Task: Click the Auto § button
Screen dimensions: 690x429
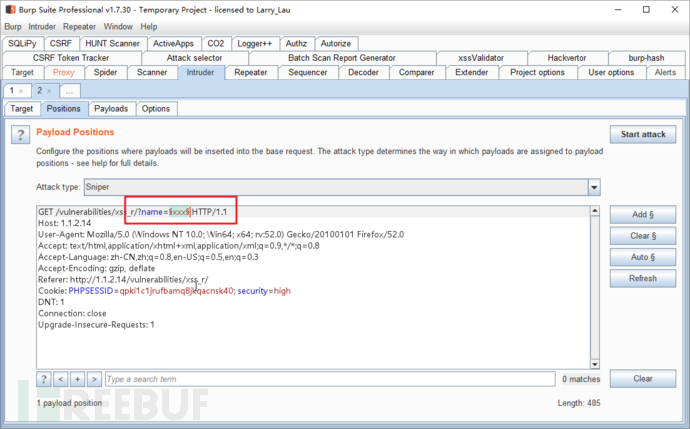Action: (643, 257)
